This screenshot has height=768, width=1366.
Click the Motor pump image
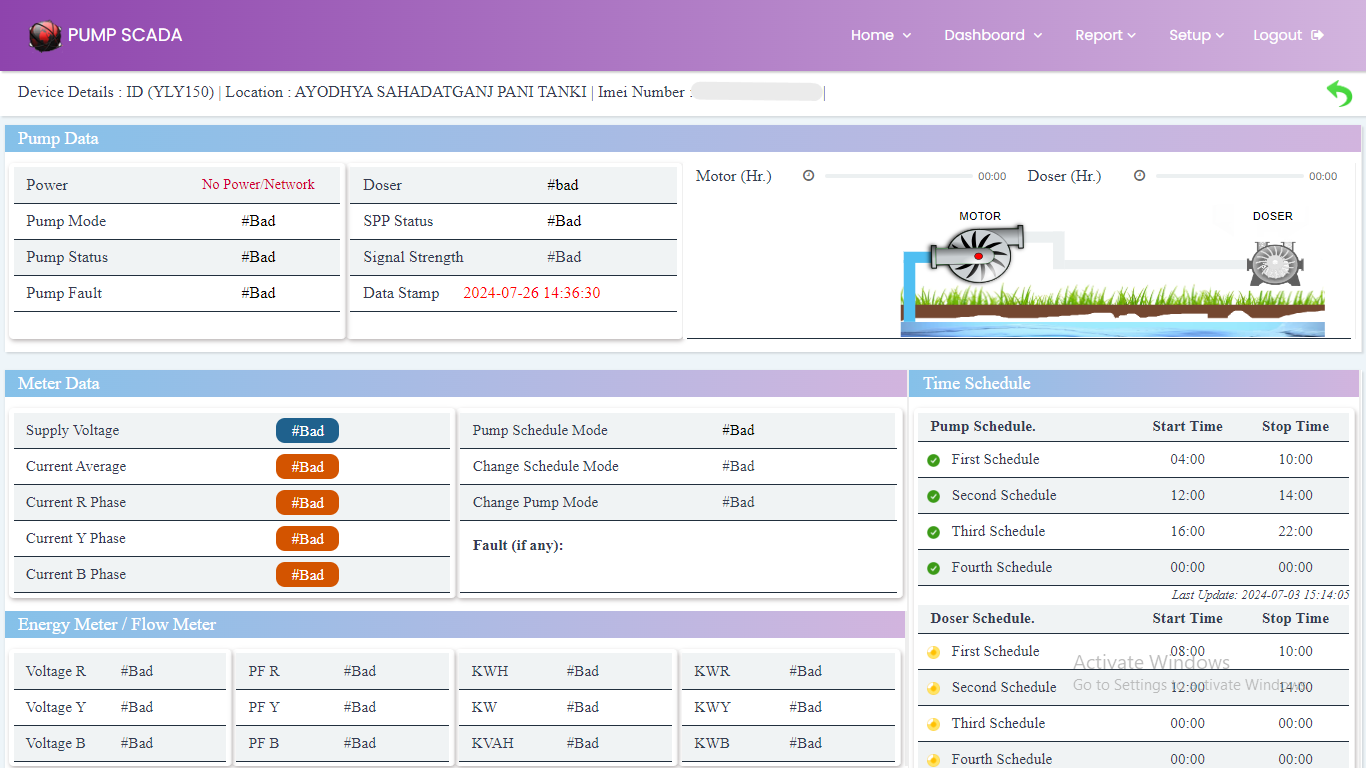click(x=975, y=253)
